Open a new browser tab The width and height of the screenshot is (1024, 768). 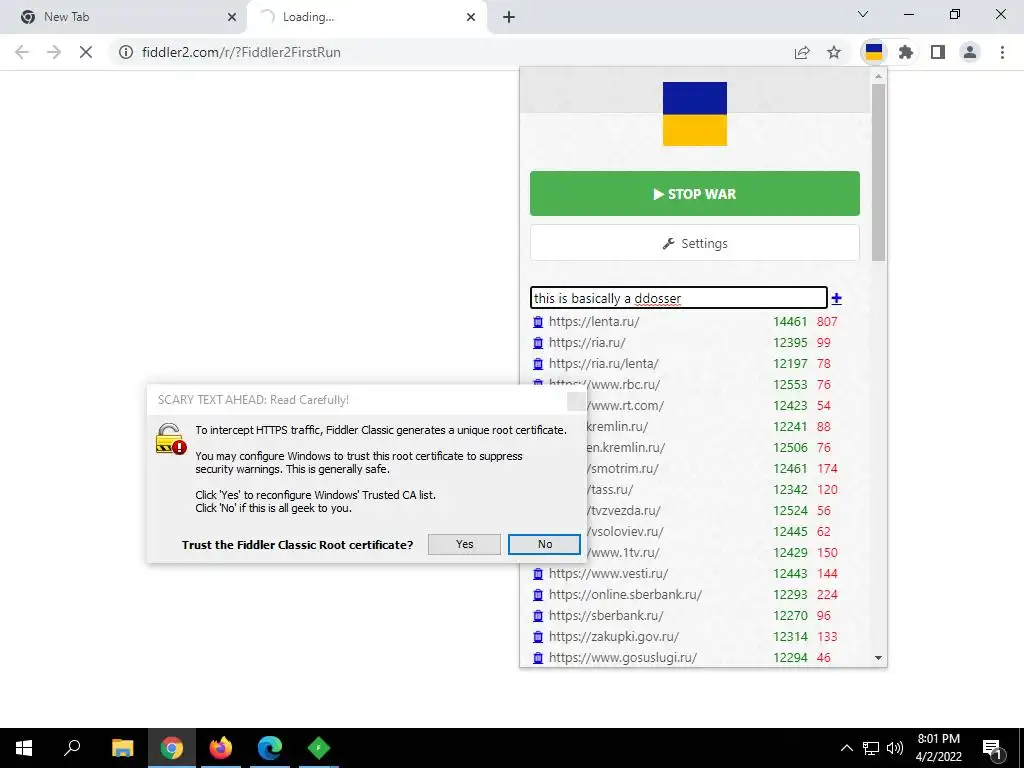509,17
